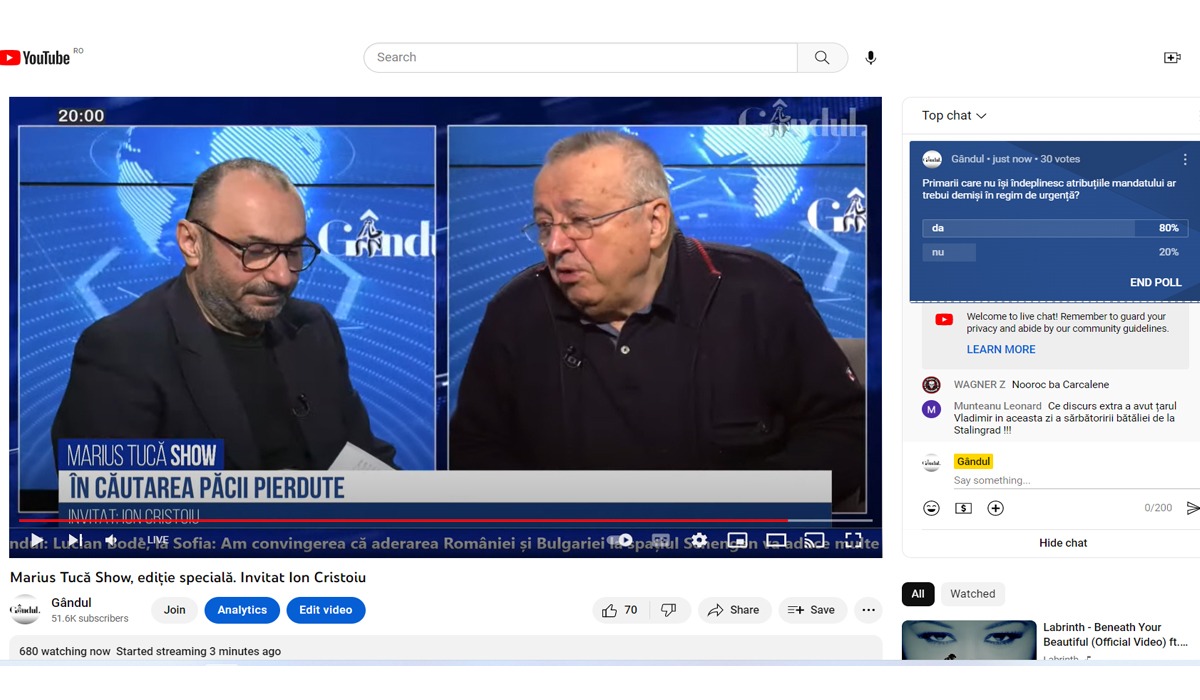
Task: Open the Super Chat dollar icon
Action: (963, 508)
